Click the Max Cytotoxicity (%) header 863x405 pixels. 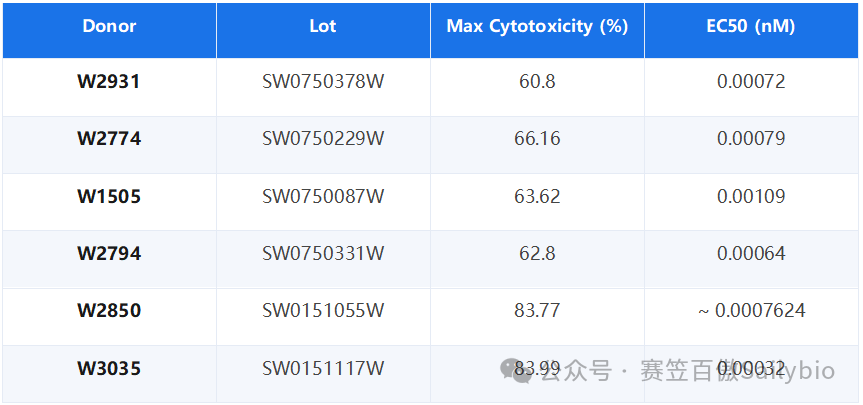(x=537, y=26)
